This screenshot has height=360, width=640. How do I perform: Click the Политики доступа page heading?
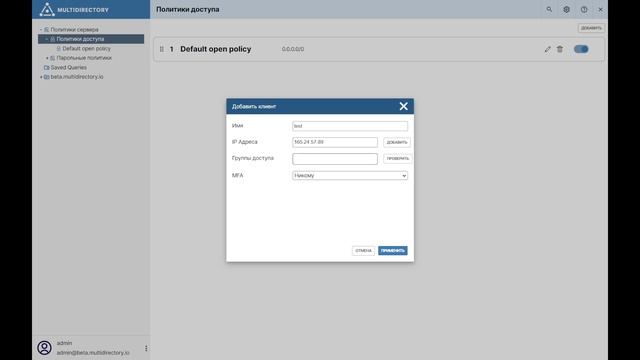coord(188,9)
